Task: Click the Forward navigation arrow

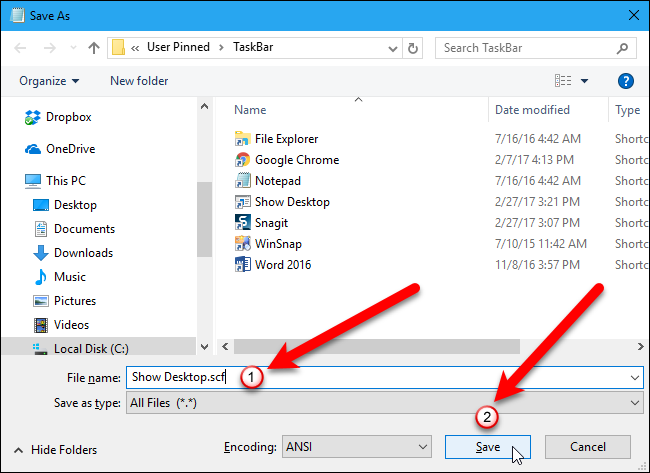Action: pos(50,48)
